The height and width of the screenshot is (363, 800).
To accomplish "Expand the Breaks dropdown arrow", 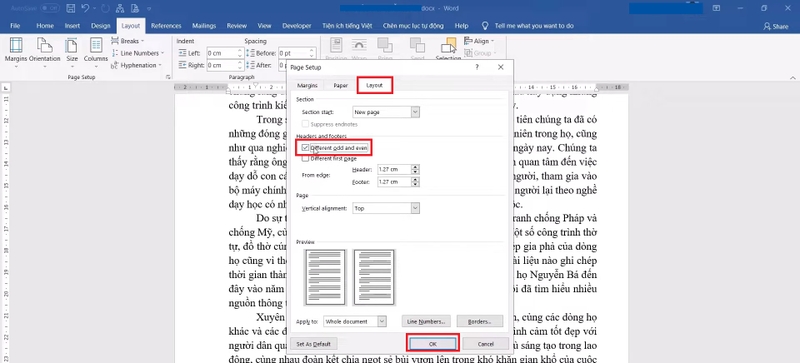I will pos(142,41).
